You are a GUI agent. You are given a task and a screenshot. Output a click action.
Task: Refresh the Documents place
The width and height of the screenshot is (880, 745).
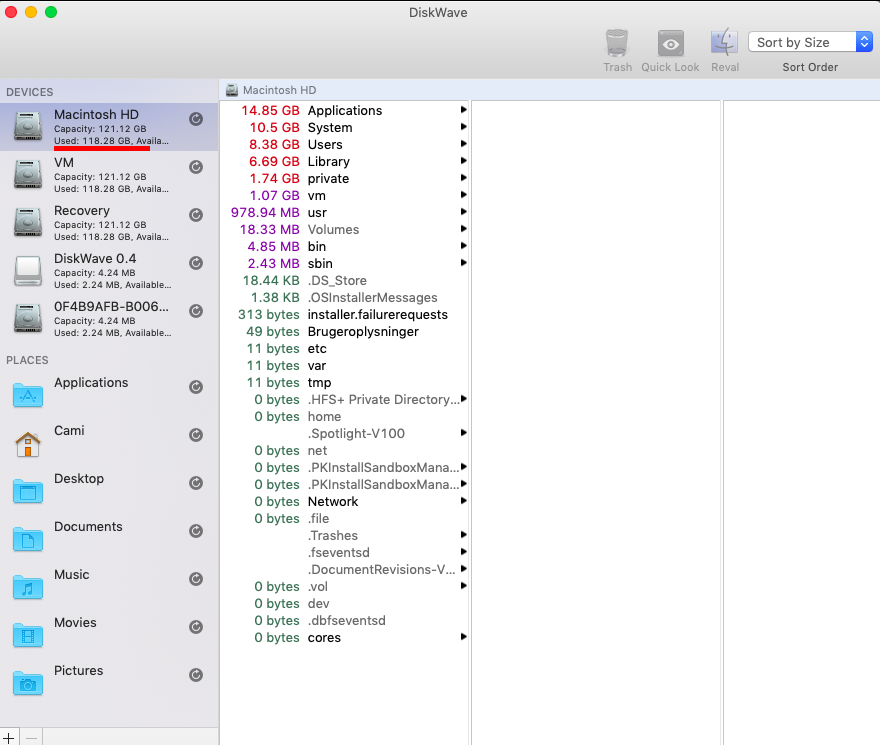click(196, 531)
